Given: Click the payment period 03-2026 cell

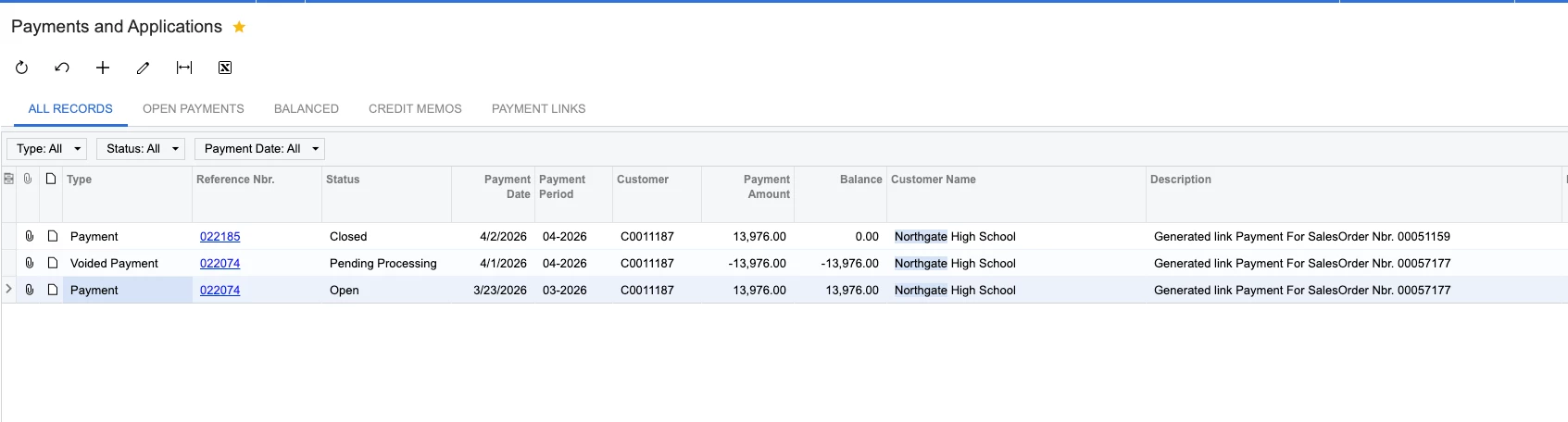Looking at the screenshot, I should pos(573,290).
